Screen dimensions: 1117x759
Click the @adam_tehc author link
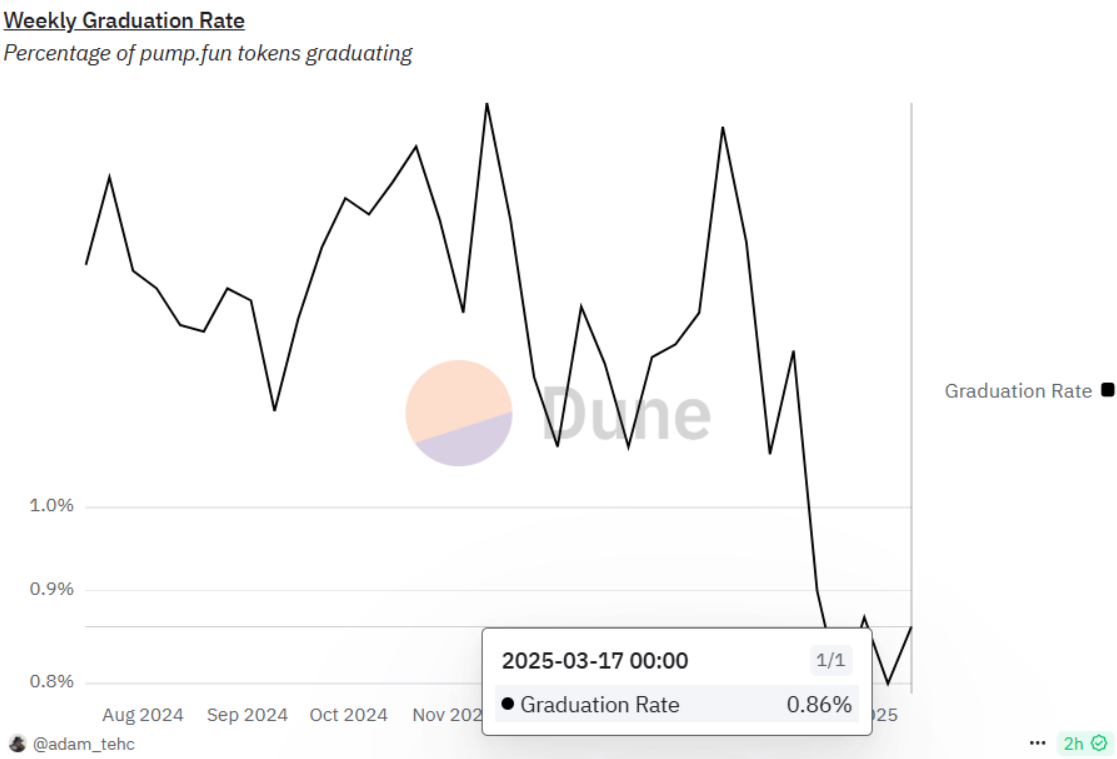[83, 744]
